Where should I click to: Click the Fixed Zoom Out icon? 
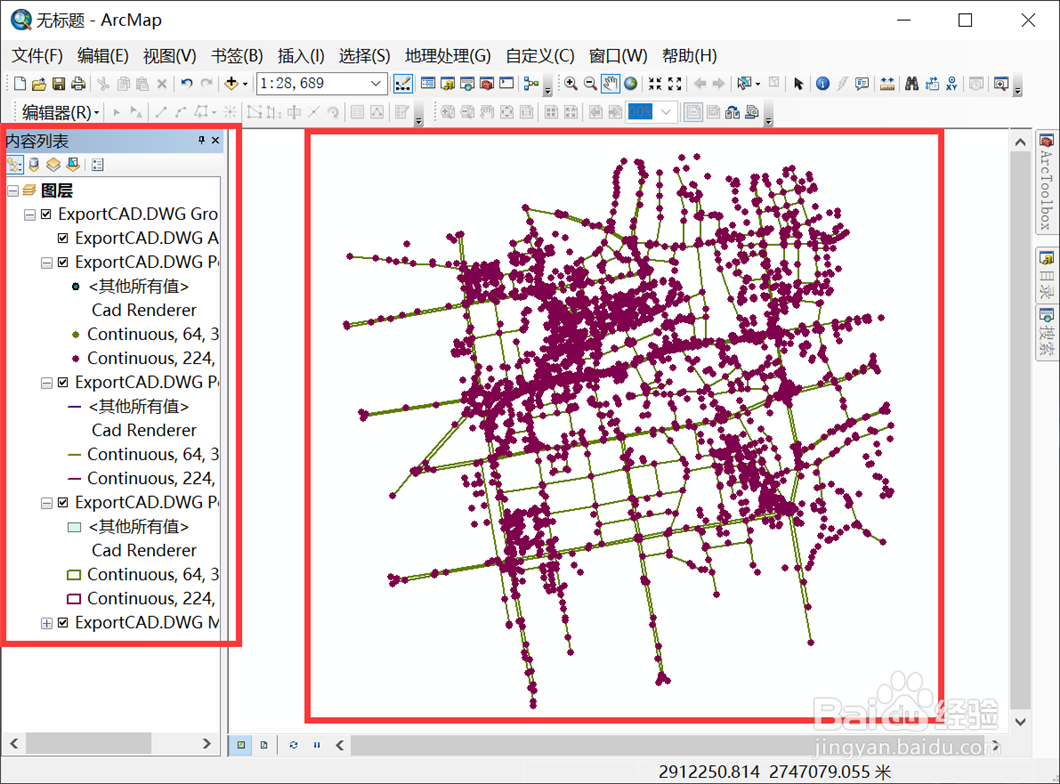[x=674, y=83]
